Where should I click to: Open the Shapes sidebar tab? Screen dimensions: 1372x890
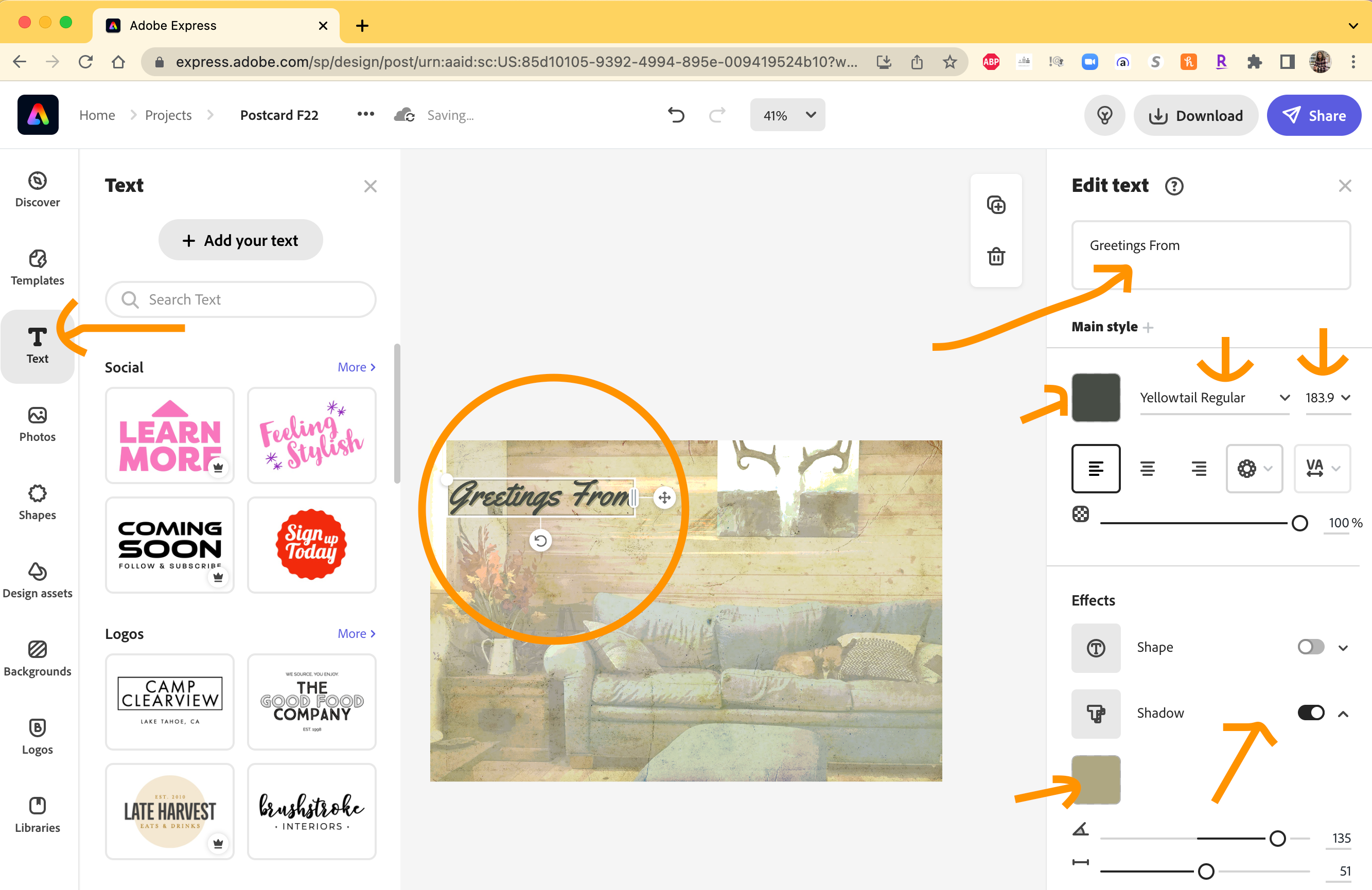pyautogui.click(x=38, y=502)
